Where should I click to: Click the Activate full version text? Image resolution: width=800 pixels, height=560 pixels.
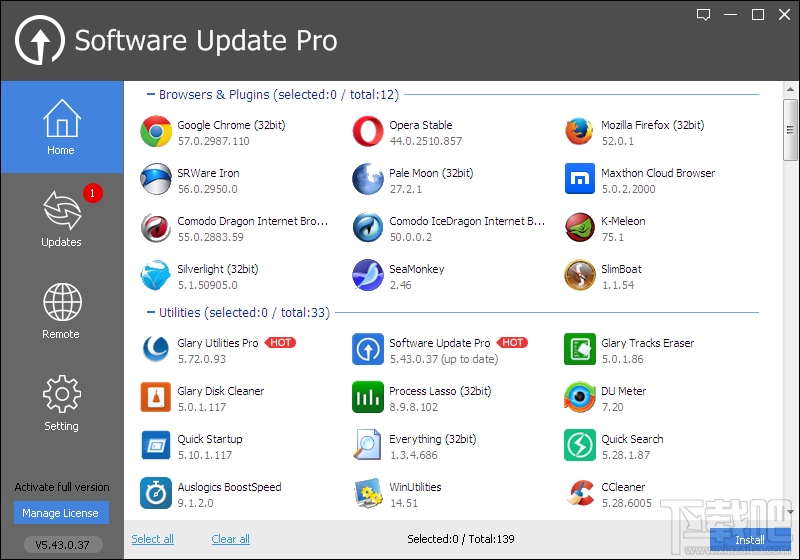62,487
